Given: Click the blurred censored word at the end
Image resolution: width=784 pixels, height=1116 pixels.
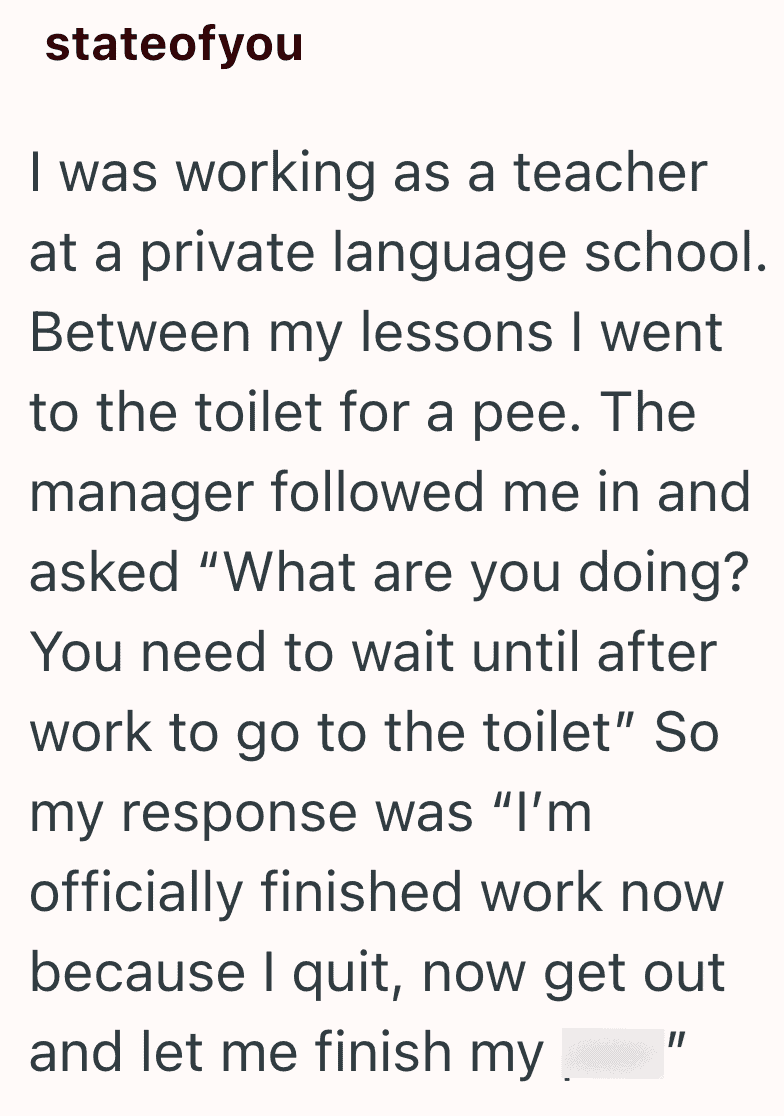Looking at the screenshot, I should pyautogui.click(x=613, y=1053).
